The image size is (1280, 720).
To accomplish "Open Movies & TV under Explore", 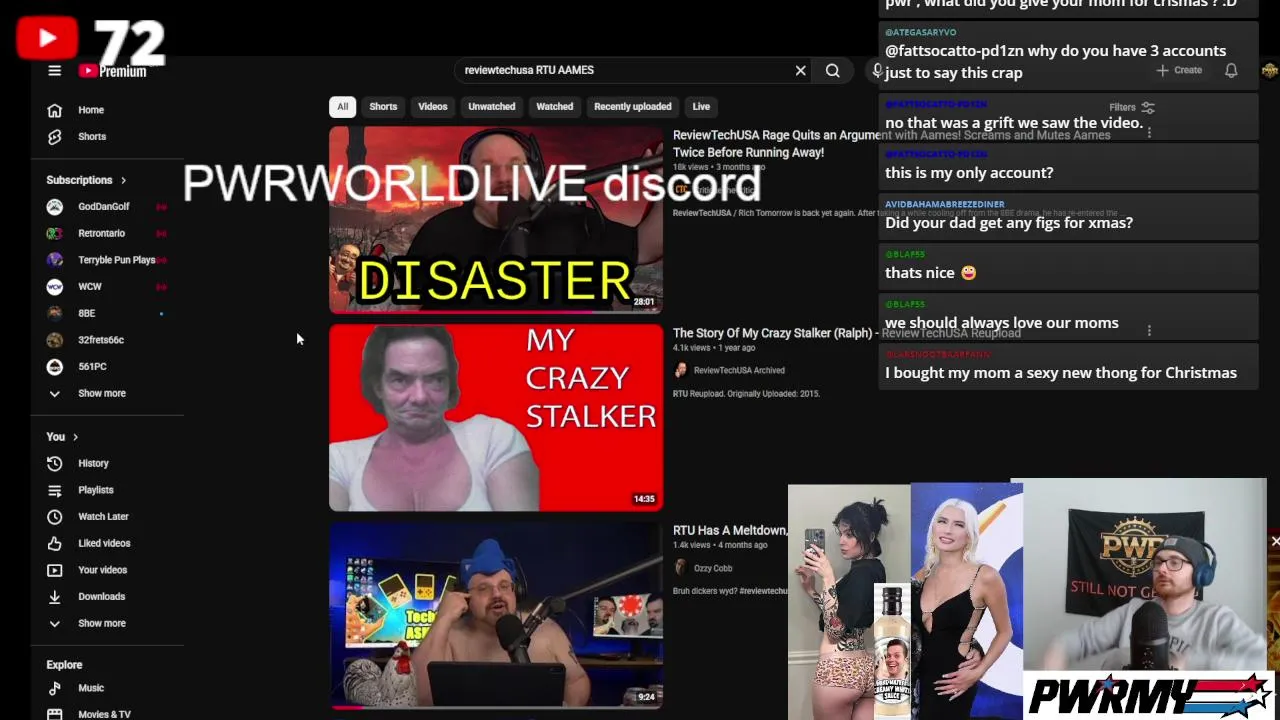I will [104, 714].
